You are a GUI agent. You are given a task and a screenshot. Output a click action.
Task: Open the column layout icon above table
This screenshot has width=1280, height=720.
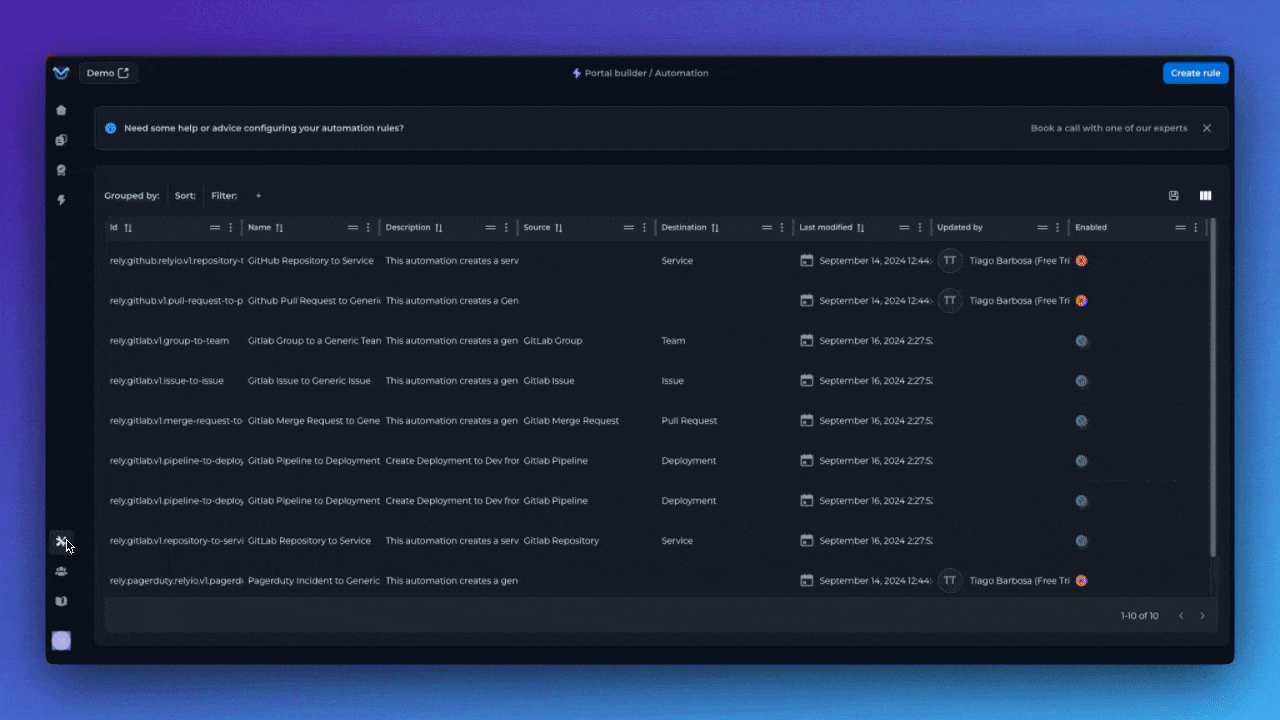[x=1205, y=196]
